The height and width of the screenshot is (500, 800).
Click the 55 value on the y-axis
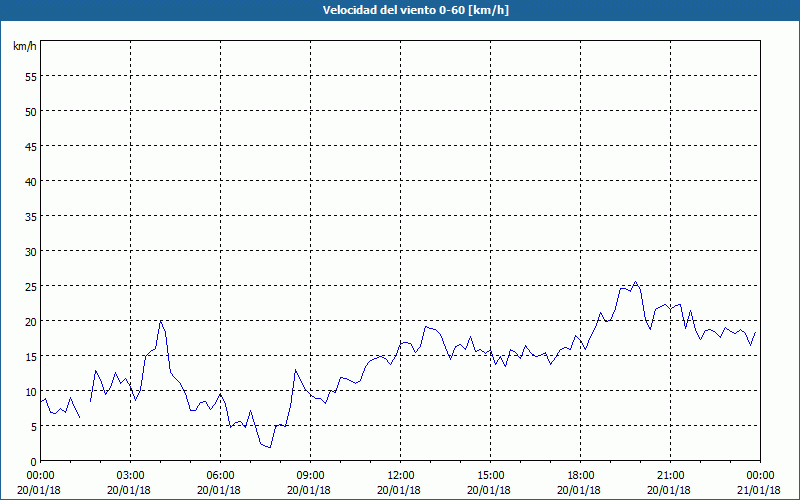pos(31,76)
